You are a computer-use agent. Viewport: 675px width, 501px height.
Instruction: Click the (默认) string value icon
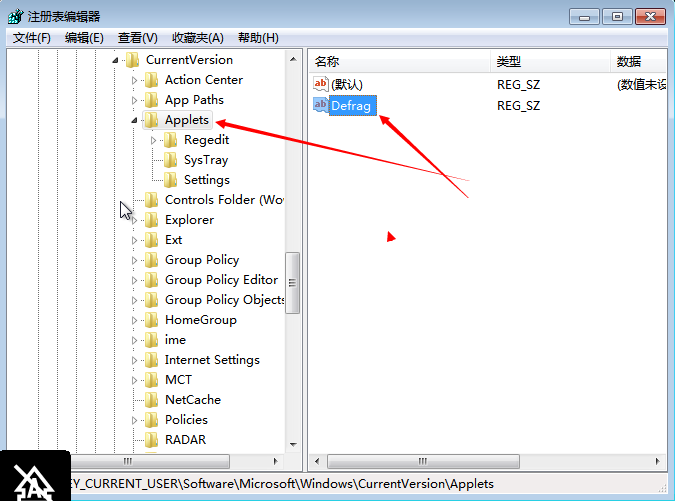321,84
